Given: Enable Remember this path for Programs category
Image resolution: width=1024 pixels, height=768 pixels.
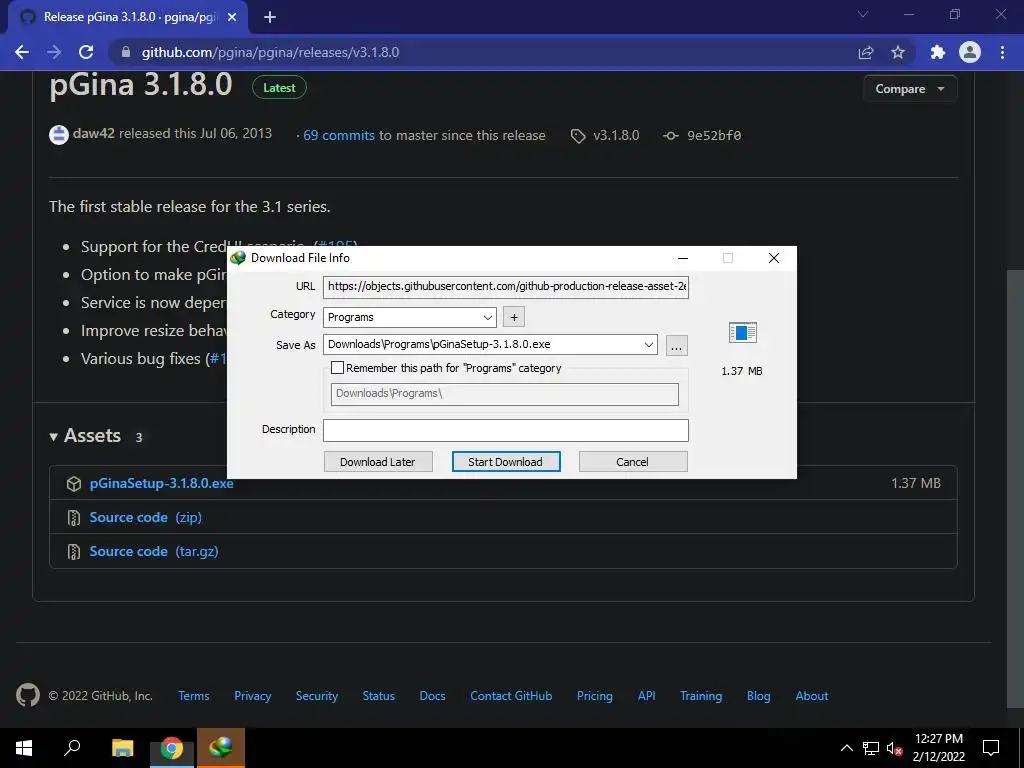Looking at the screenshot, I should coord(337,368).
